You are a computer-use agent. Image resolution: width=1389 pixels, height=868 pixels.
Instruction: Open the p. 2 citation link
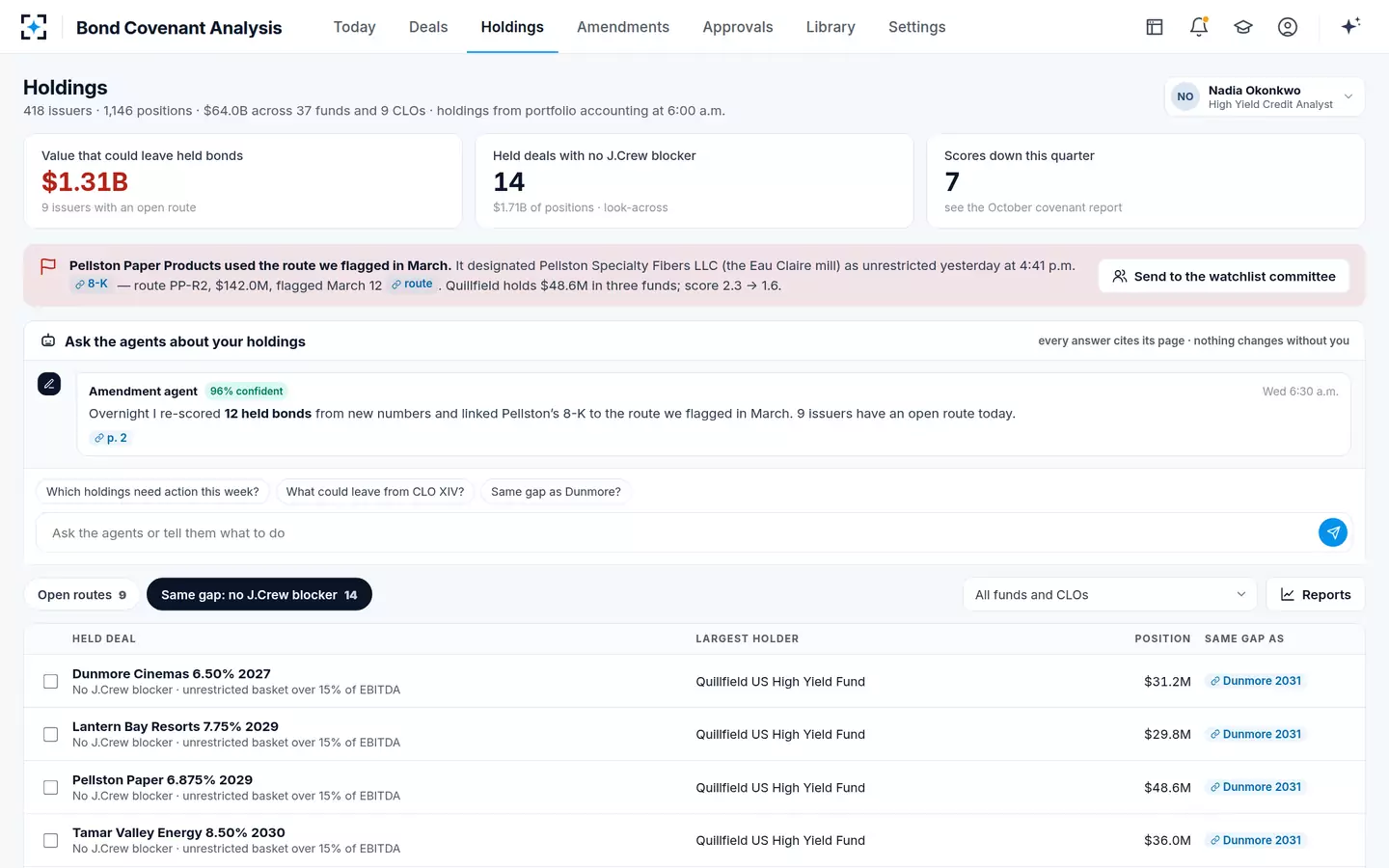coord(111,438)
